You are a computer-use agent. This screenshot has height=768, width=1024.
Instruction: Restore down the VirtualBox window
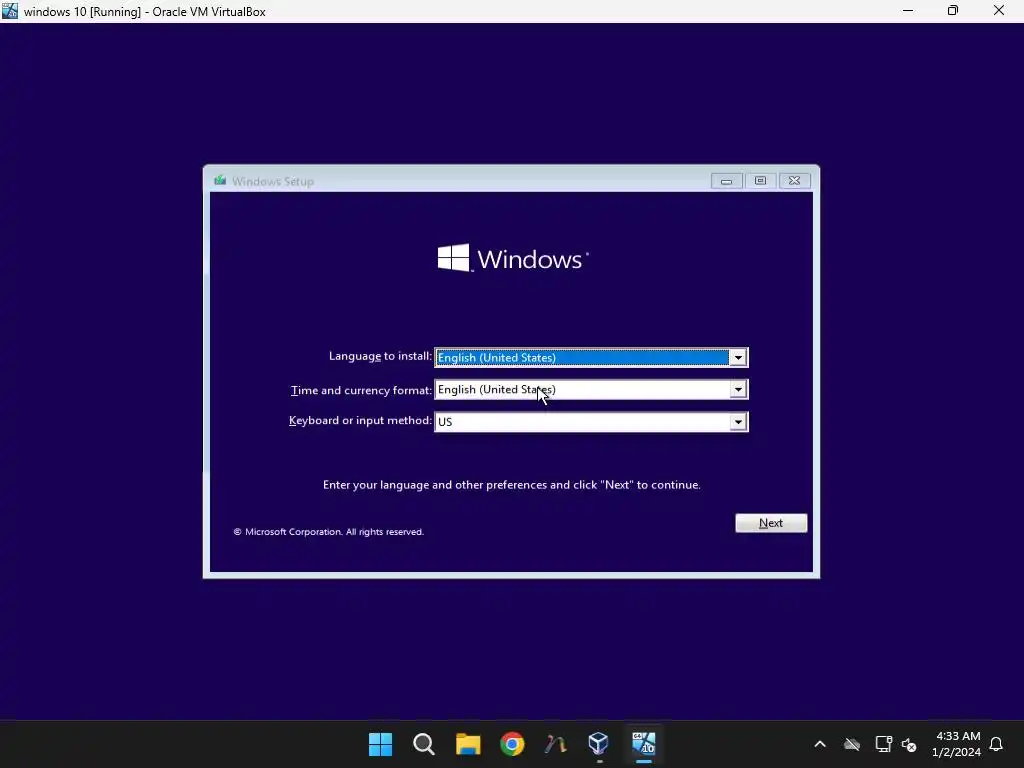[x=953, y=11]
